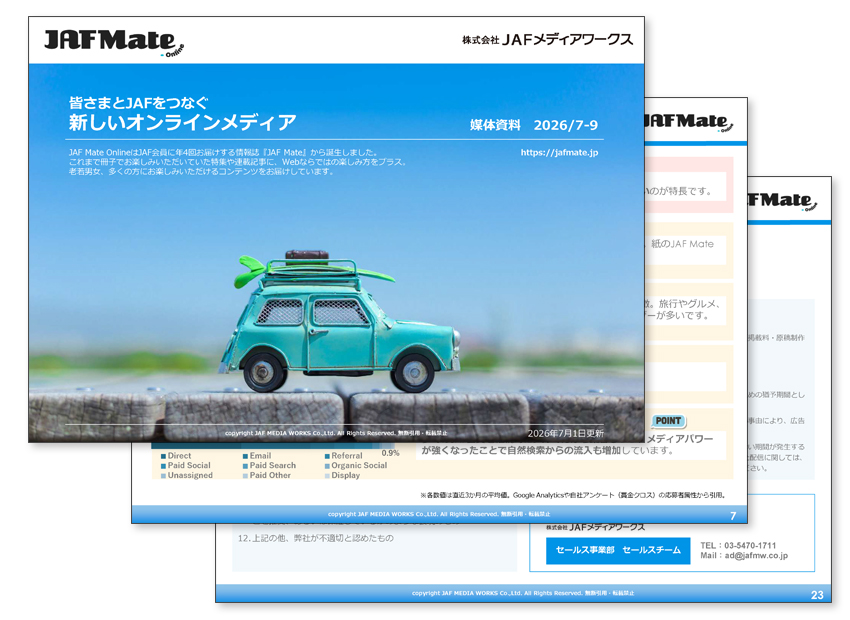Click the JAFメディアワークス name on page 23
Screen dimensions: 850x620
[595, 527]
